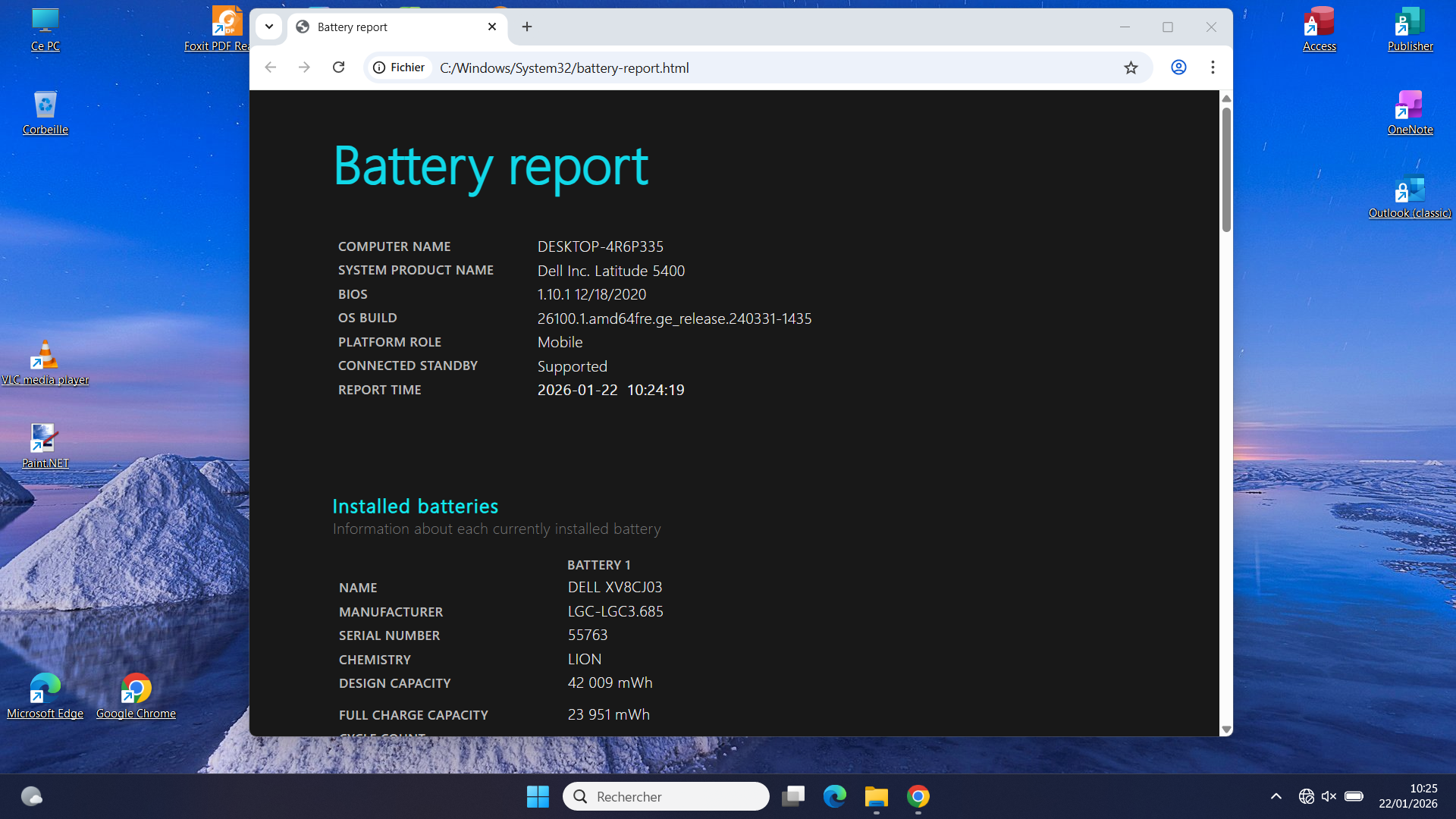
Task: Open a new tab with plus button
Action: (x=527, y=27)
